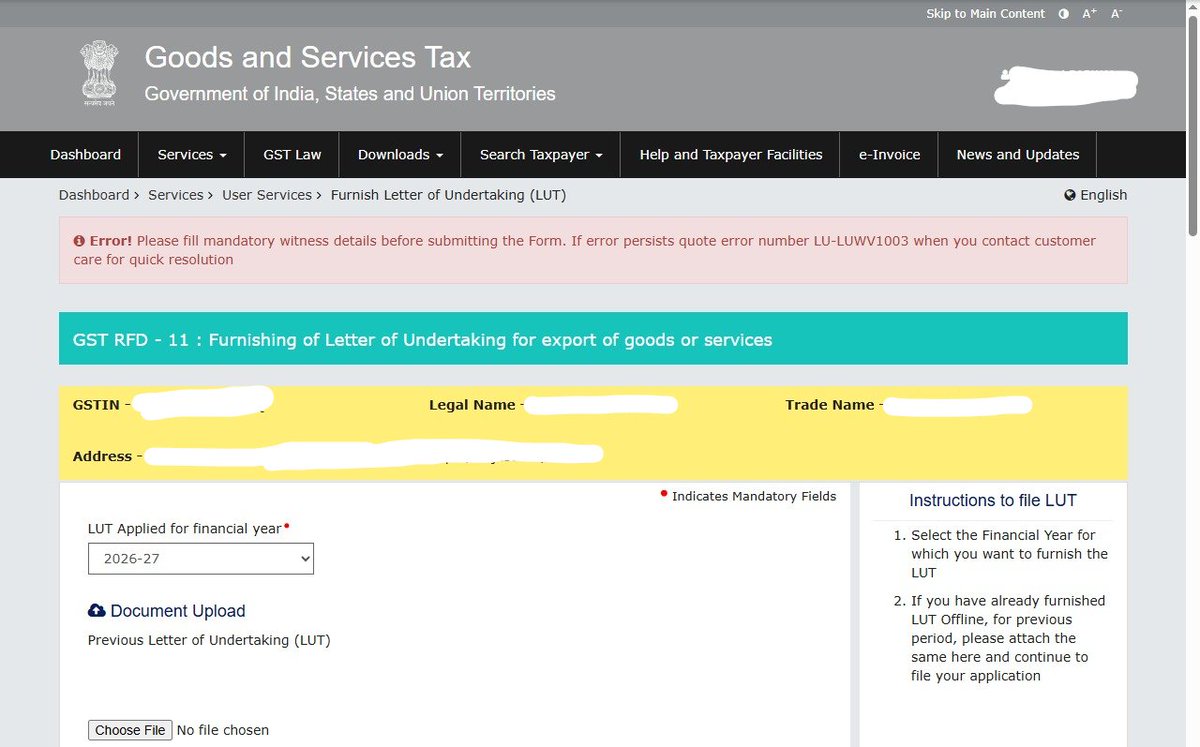Viewport: 1200px width, 747px height.
Task: Click the 'Trade Name' label
Action: click(x=829, y=405)
